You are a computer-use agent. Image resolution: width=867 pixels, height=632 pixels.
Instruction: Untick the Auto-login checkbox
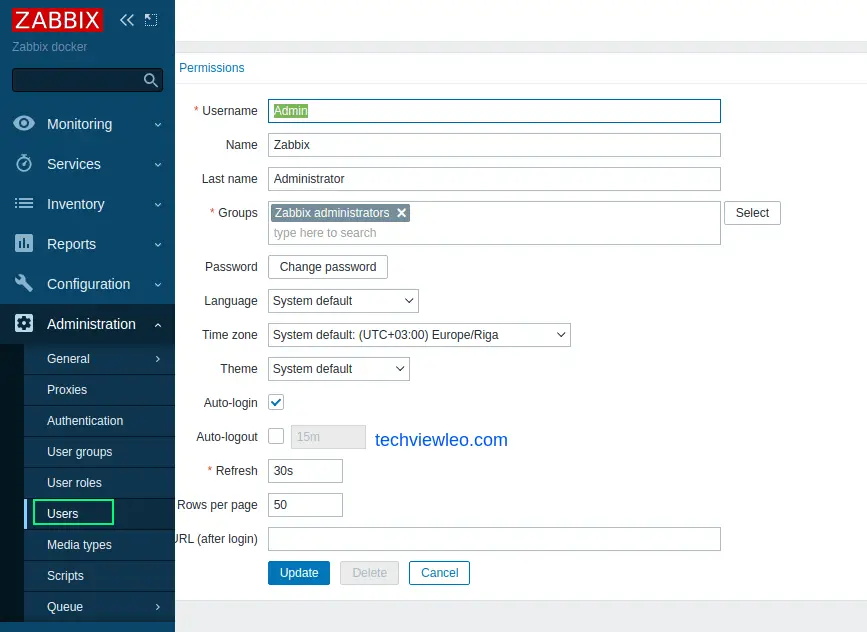pyautogui.click(x=276, y=402)
